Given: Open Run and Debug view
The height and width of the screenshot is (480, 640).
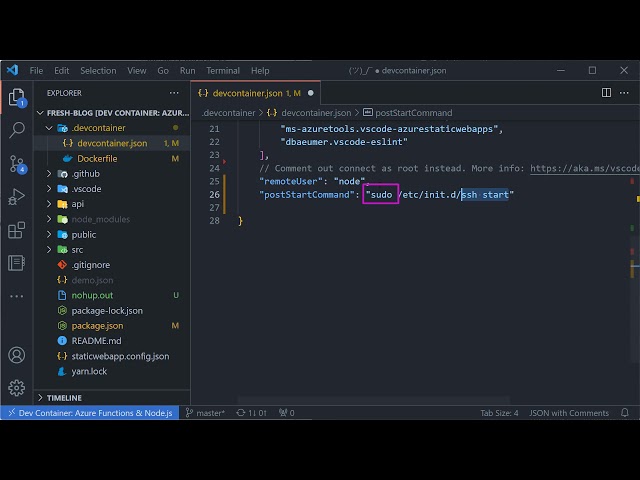Looking at the screenshot, I should [17, 197].
